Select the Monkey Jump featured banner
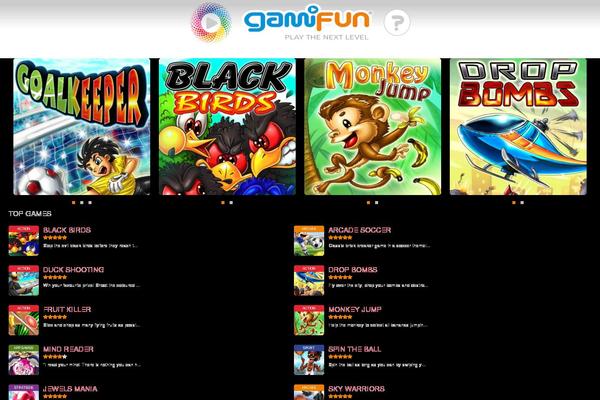The height and width of the screenshot is (400, 600). point(373,127)
